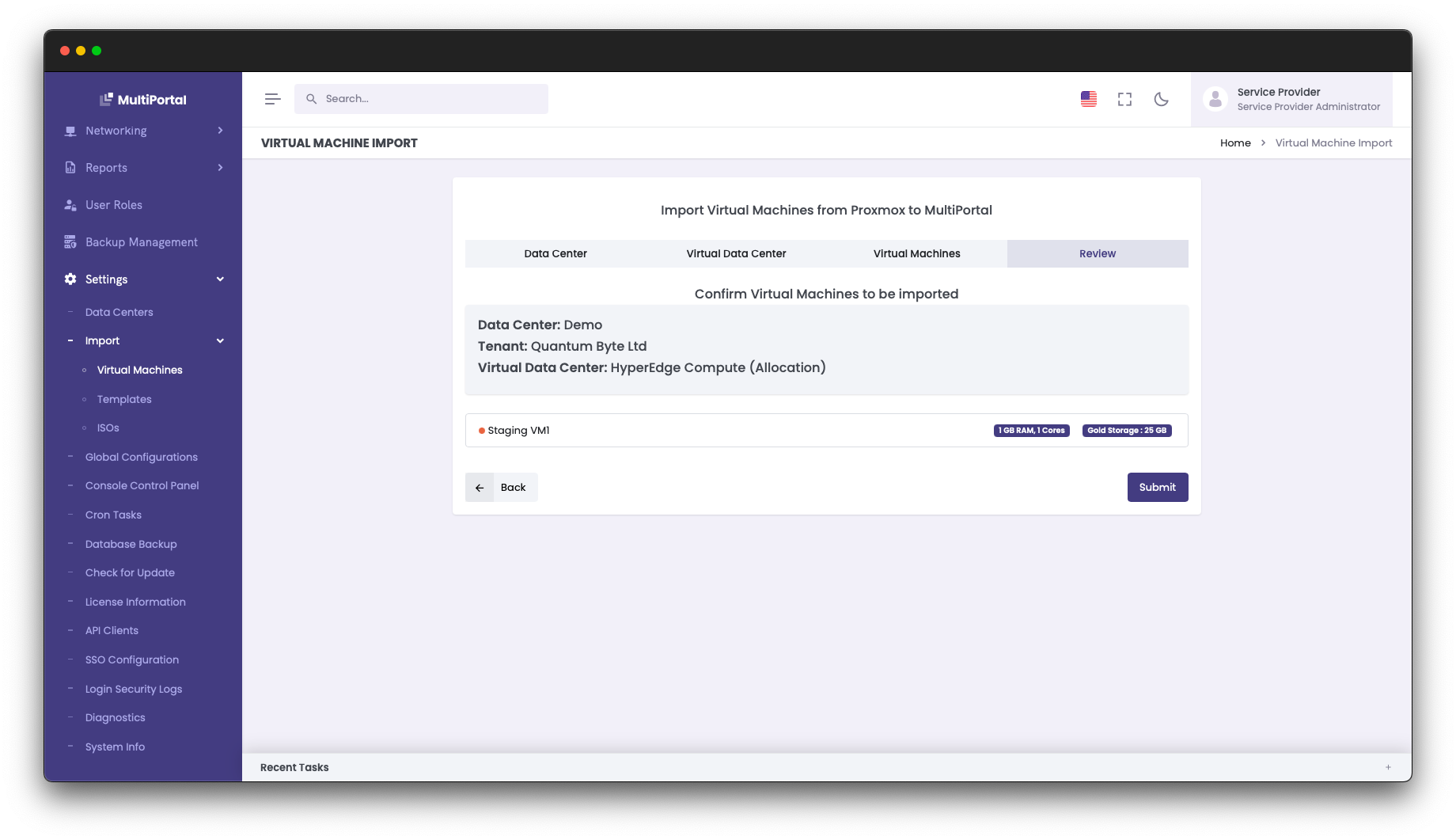Open the search bar magnifier icon

[310, 99]
